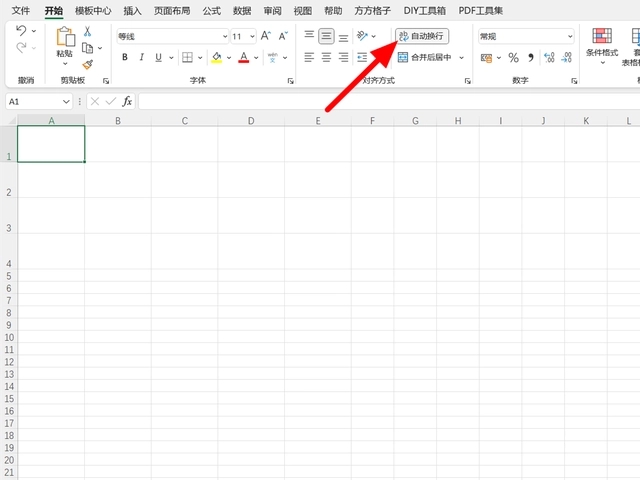This screenshot has height=480, width=640.
Task: Switch to 公式 formulas tab
Action: [211, 11]
